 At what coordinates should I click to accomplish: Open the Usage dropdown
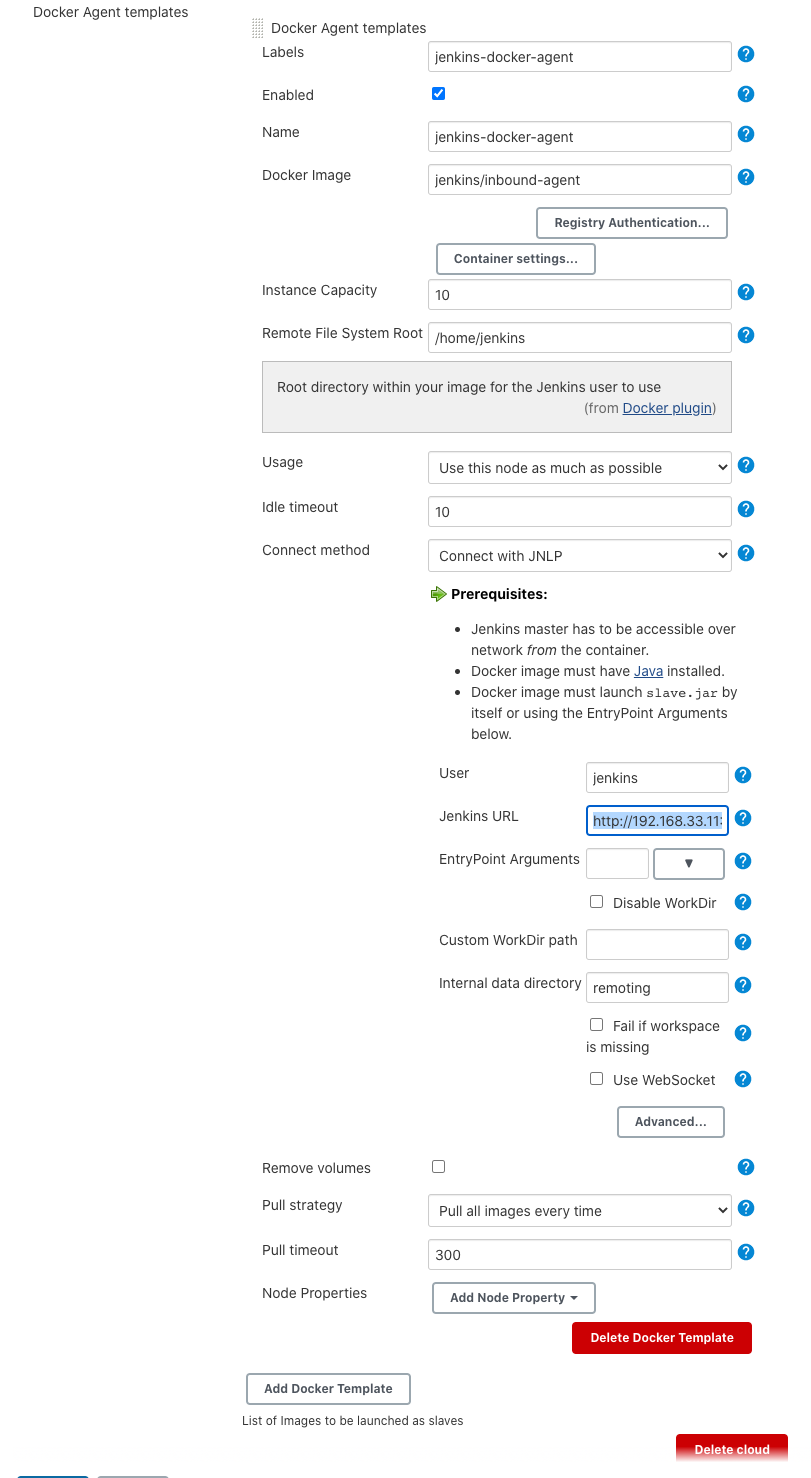(579, 467)
